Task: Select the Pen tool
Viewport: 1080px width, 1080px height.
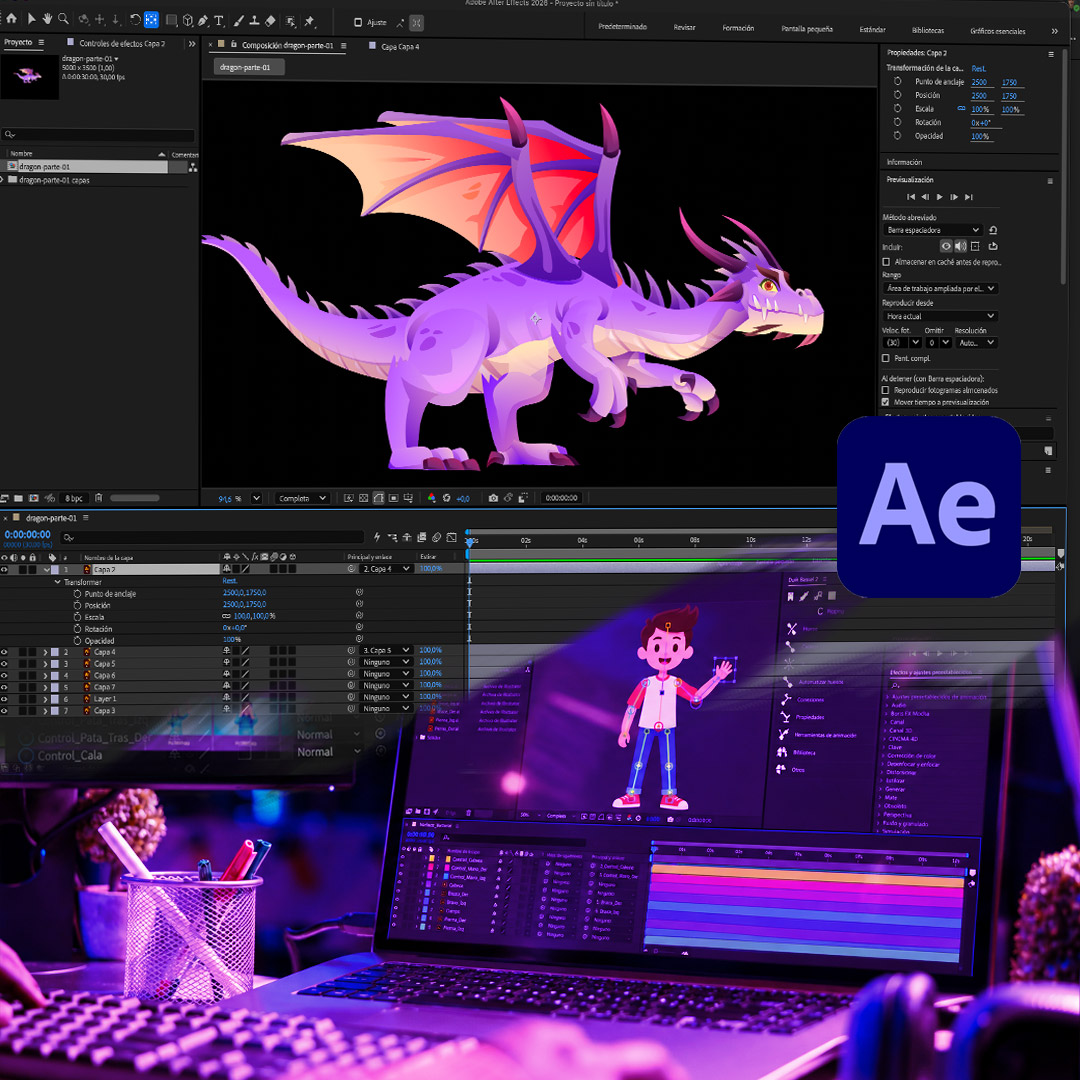Action: click(x=202, y=21)
